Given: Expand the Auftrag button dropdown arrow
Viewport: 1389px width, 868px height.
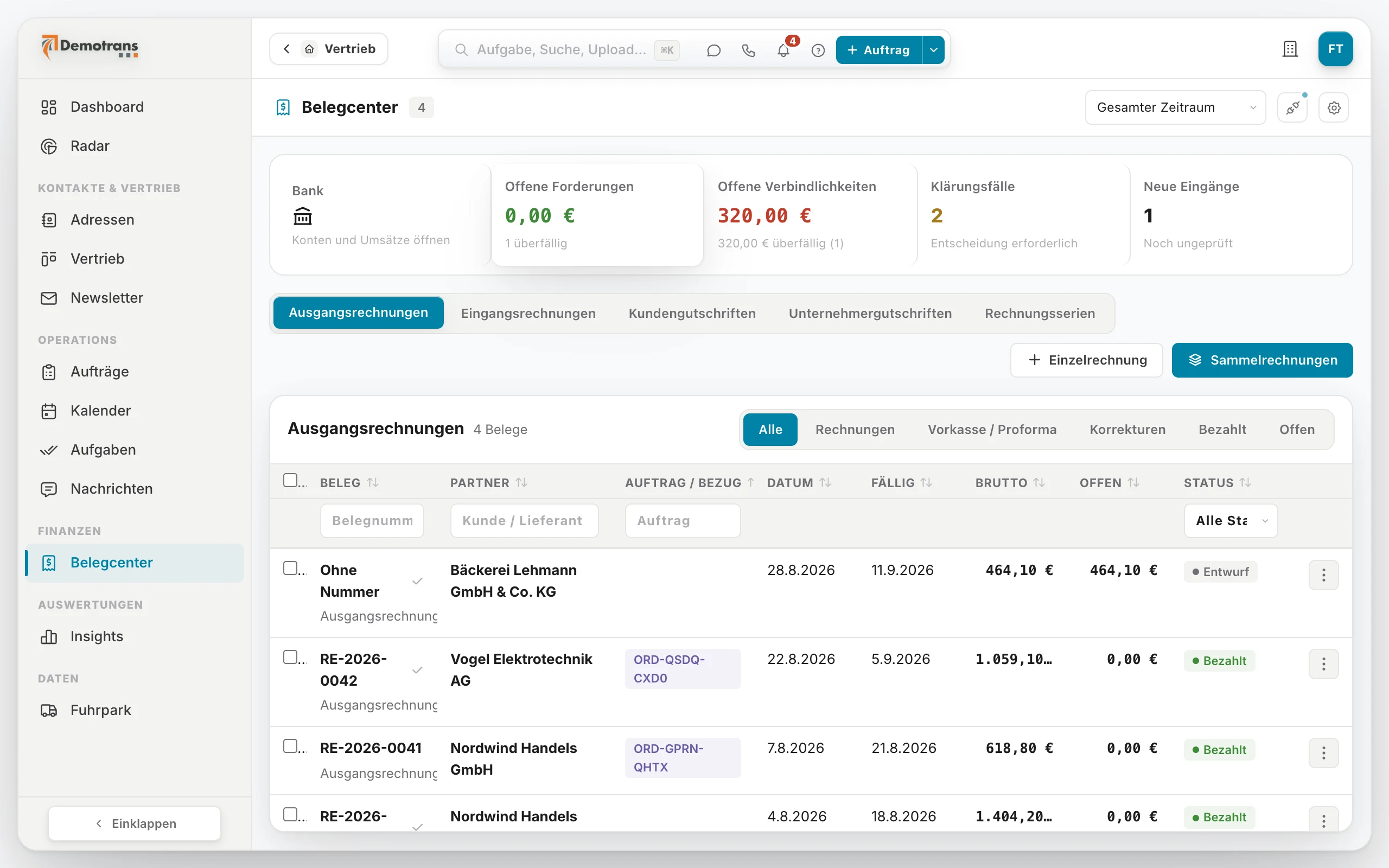Looking at the screenshot, I should 933,50.
